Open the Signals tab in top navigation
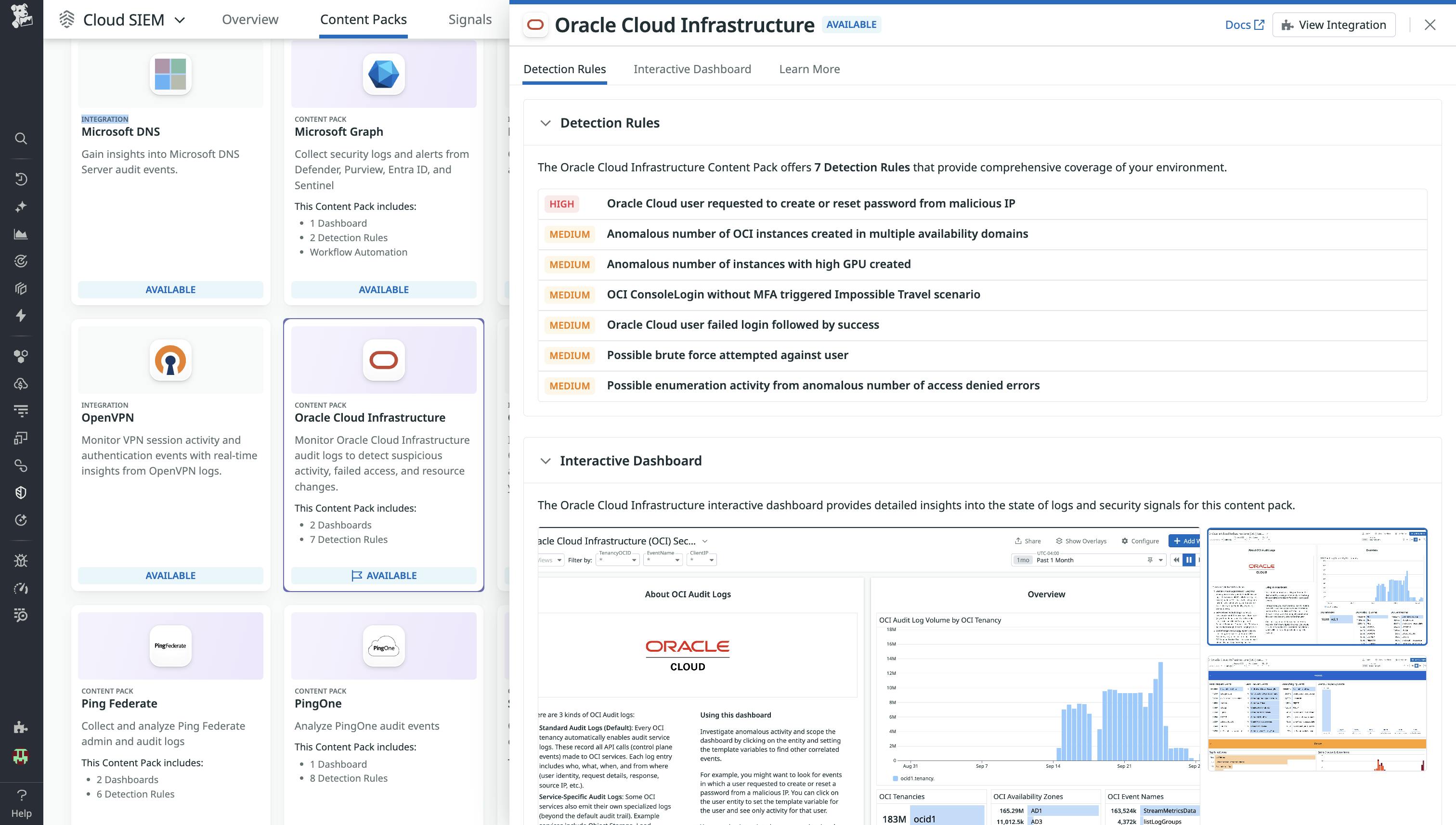Screen dimensions: 1456x825 (x=470, y=19)
